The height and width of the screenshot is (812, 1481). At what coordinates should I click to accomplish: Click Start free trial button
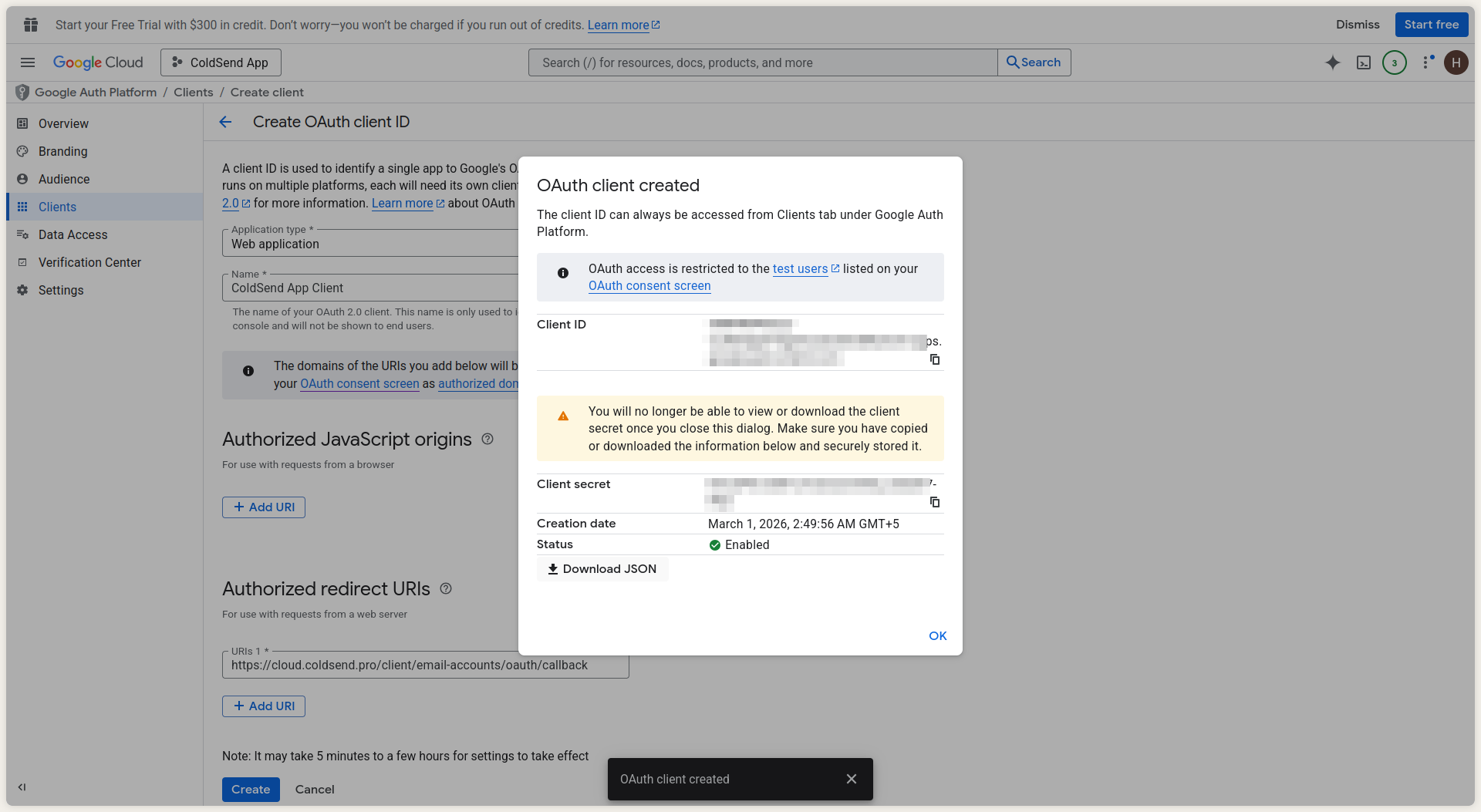point(1431,25)
